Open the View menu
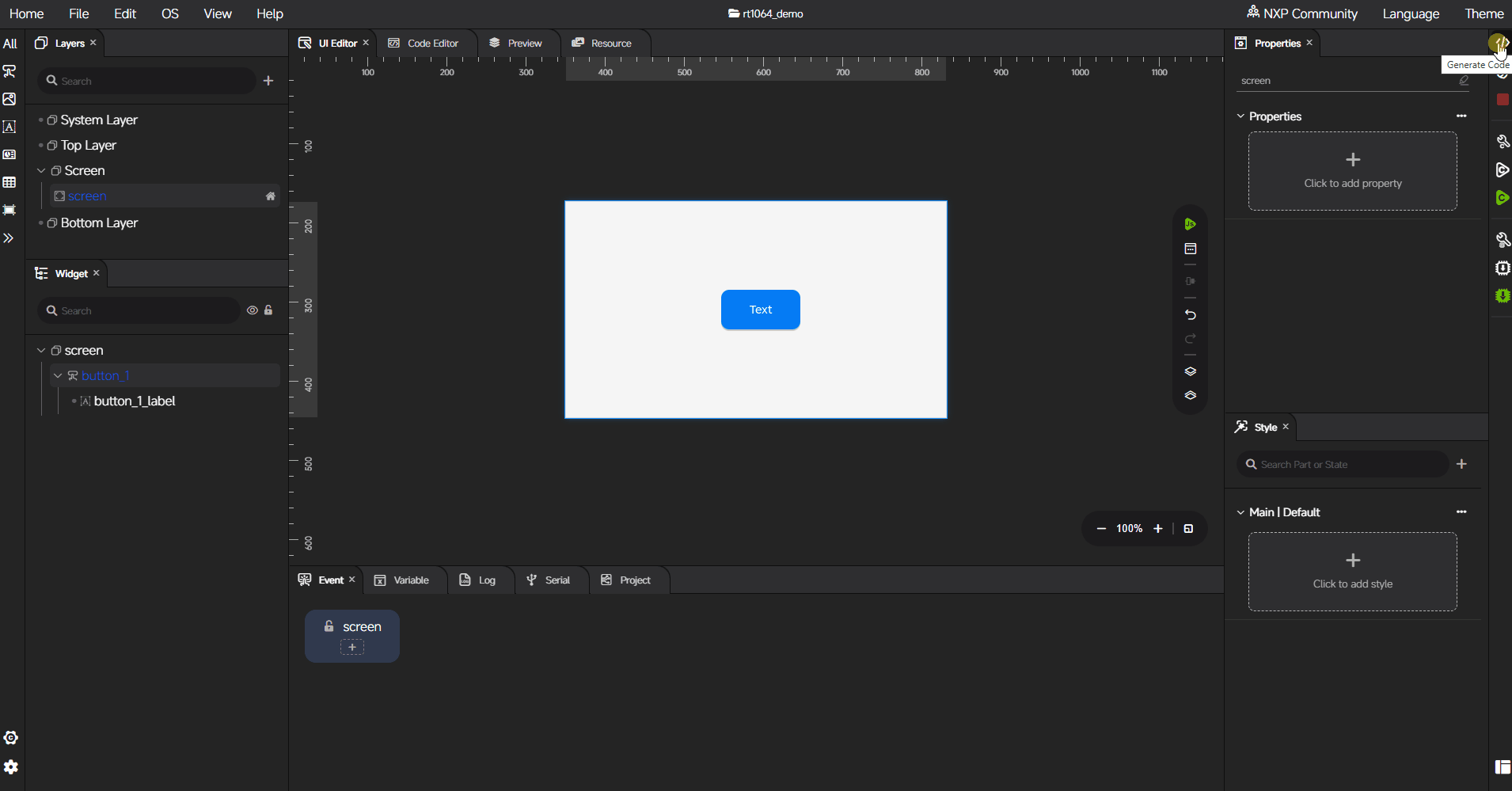1512x791 pixels. tap(218, 13)
